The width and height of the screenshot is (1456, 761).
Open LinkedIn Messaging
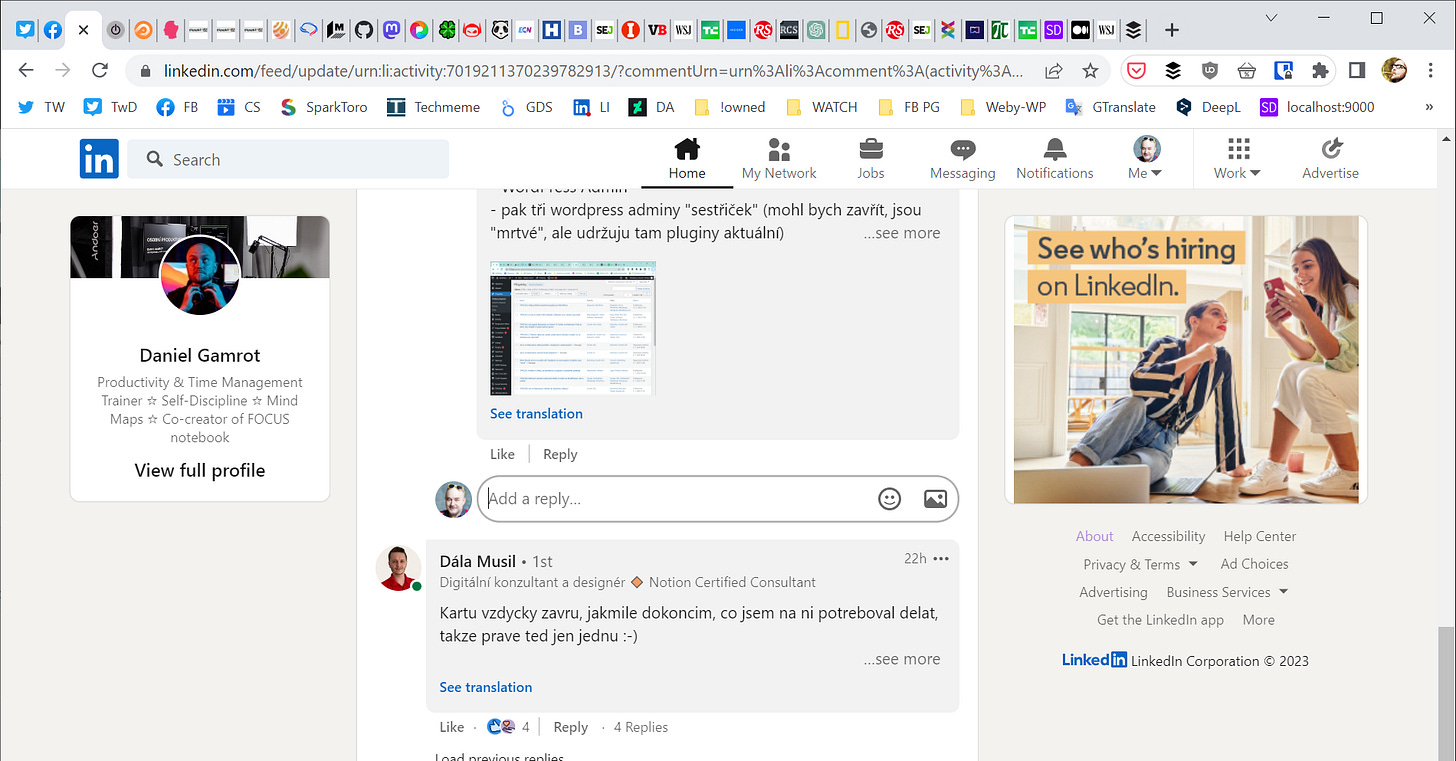pyautogui.click(x=963, y=160)
